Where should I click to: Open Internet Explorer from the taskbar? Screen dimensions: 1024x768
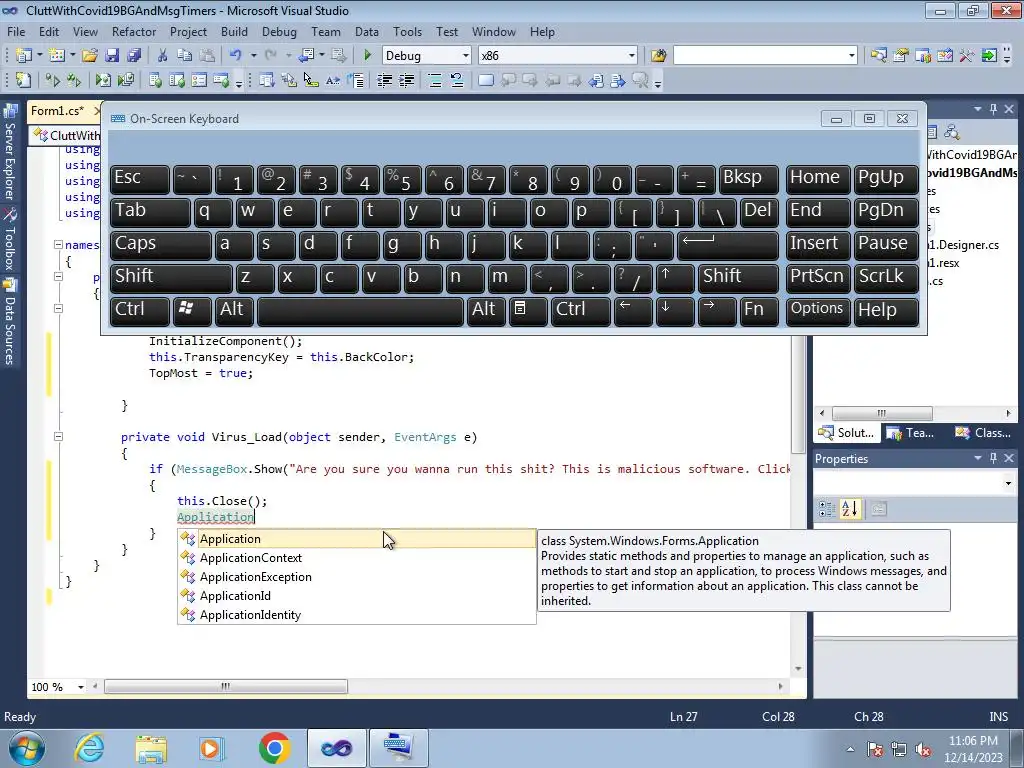click(x=89, y=748)
